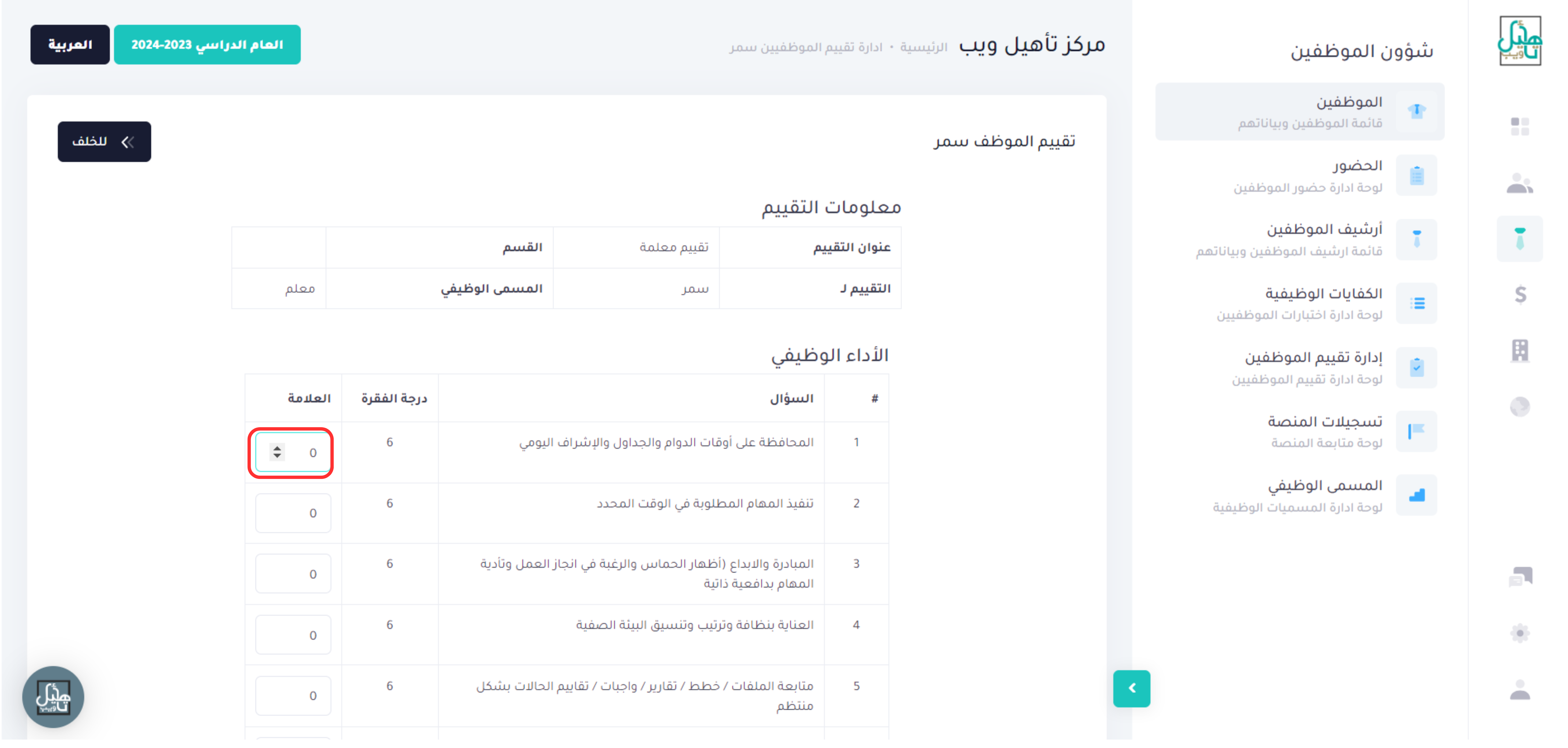Click the المسمى الوظيفي chart icon
Viewport: 1568px width, 748px height.
coord(1417,496)
